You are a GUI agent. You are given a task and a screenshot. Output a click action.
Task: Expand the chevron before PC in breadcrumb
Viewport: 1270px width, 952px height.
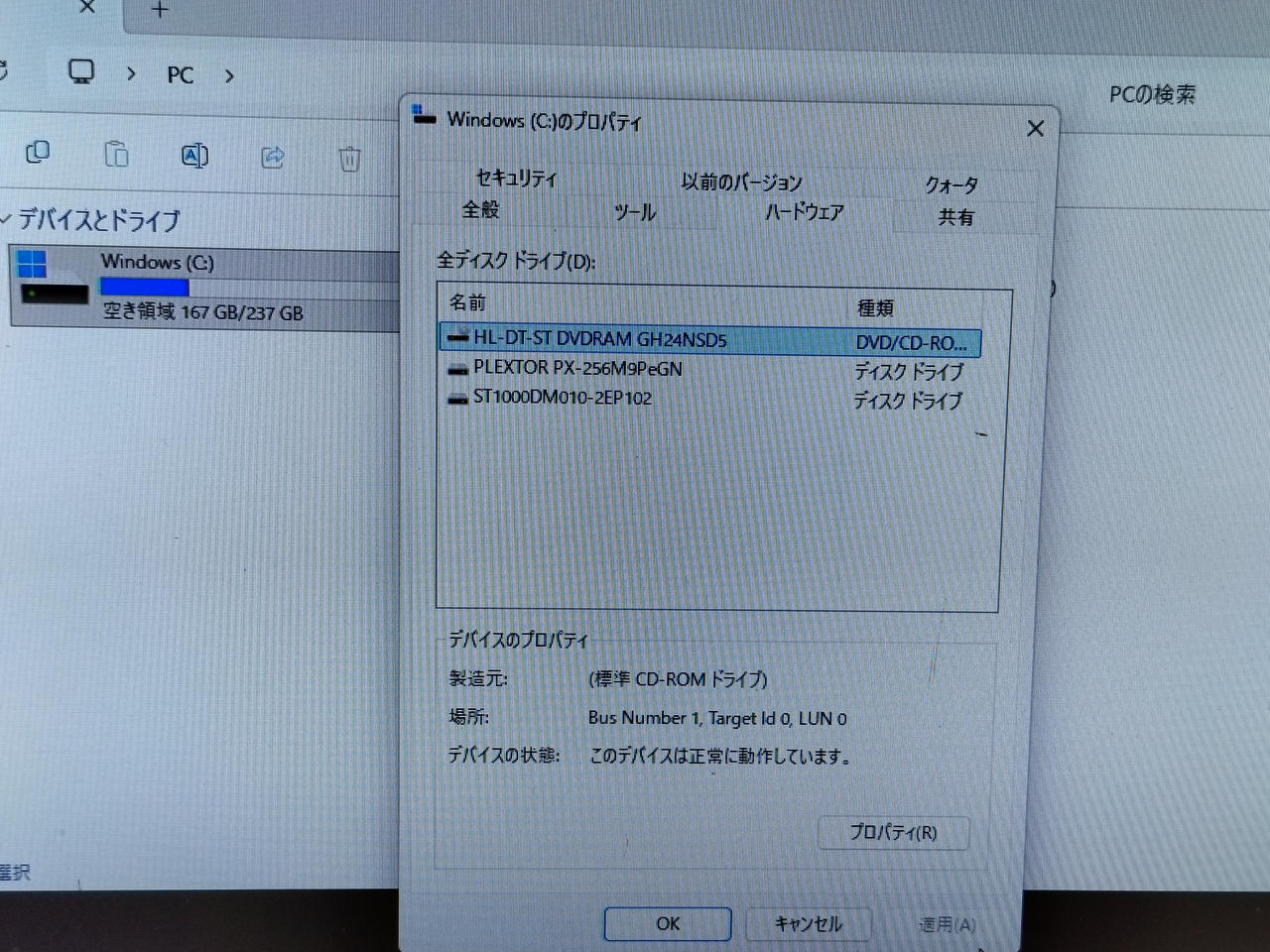pyautogui.click(x=131, y=73)
